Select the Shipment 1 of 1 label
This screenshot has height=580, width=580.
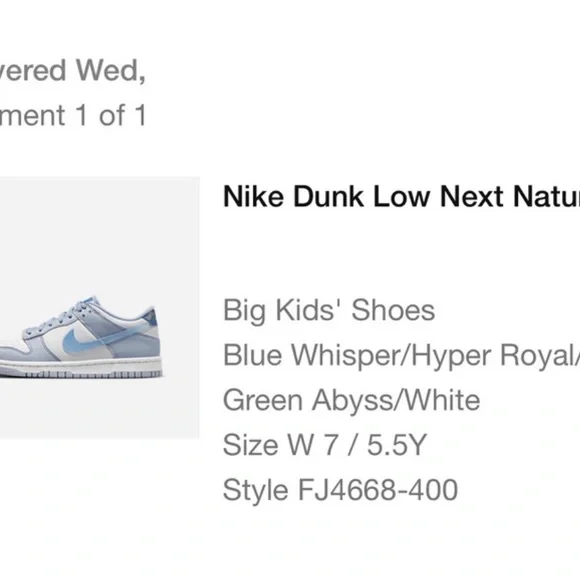click(x=72, y=115)
